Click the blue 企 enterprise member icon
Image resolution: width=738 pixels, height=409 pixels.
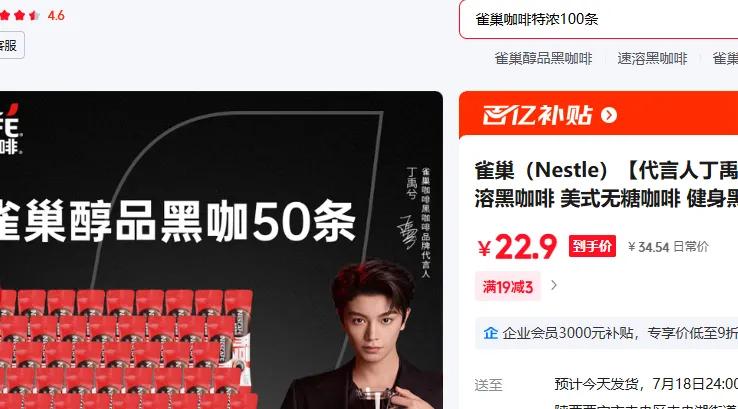tap(490, 333)
